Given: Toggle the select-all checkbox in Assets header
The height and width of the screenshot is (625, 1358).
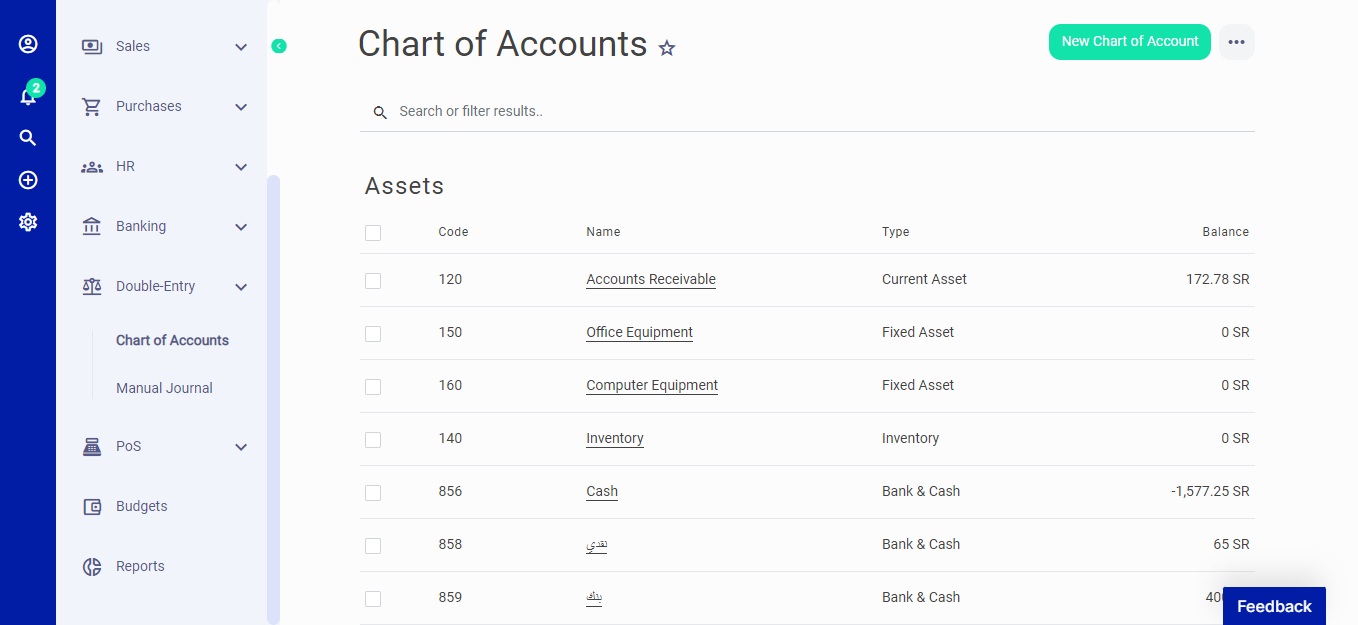Looking at the screenshot, I should point(373,232).
